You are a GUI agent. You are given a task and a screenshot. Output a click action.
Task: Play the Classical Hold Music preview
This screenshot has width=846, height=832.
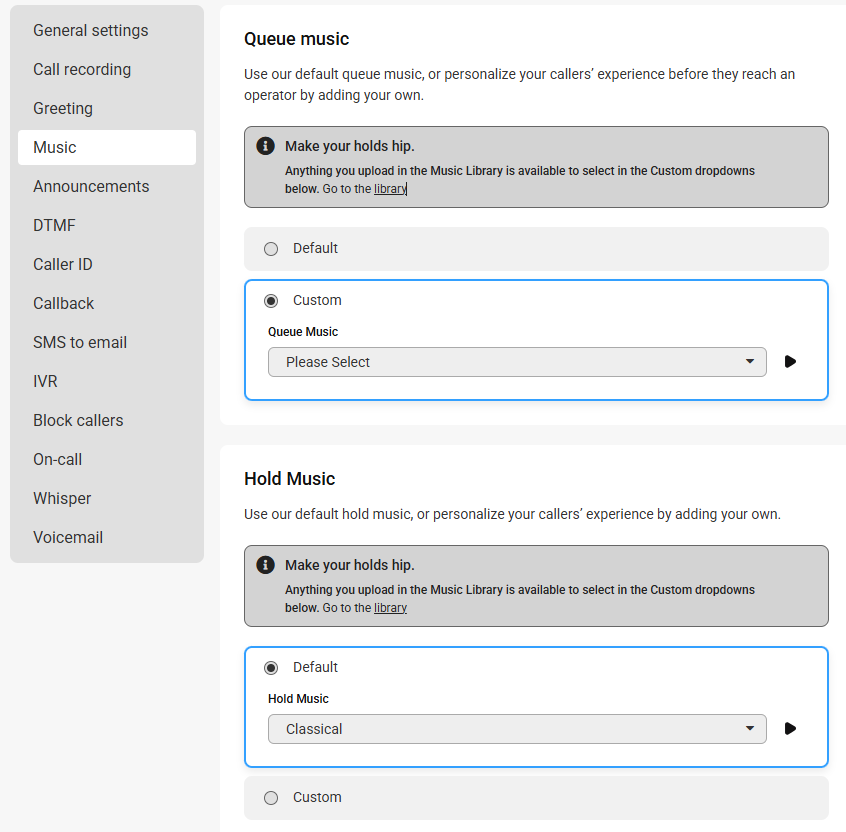pos(790,728)
